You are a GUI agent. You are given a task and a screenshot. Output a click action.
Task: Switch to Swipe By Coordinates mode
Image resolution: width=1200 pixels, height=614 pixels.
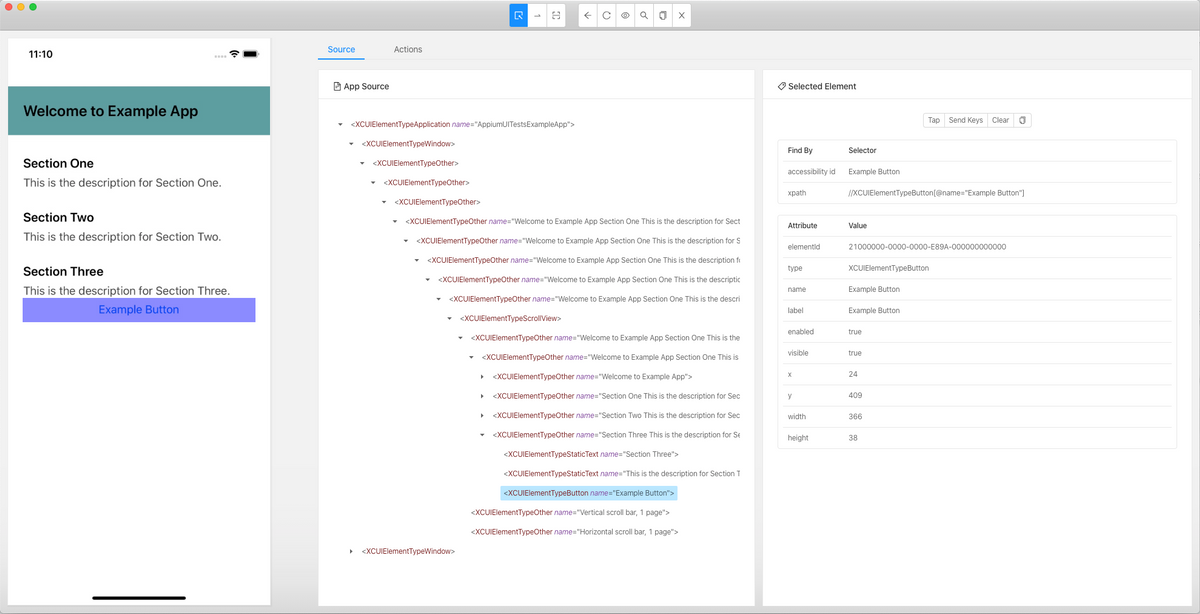click(x=537, y=16)
